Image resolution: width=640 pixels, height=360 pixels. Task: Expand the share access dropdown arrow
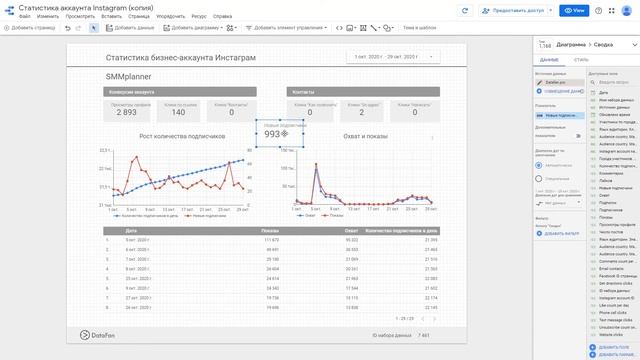click(551, 11)
